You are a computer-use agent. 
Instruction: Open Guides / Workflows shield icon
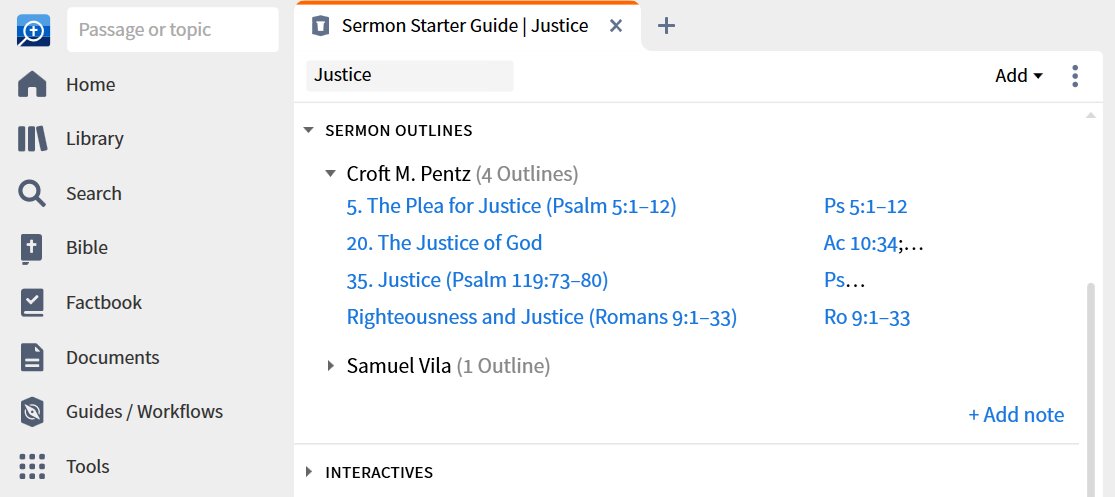pos(32,412)
